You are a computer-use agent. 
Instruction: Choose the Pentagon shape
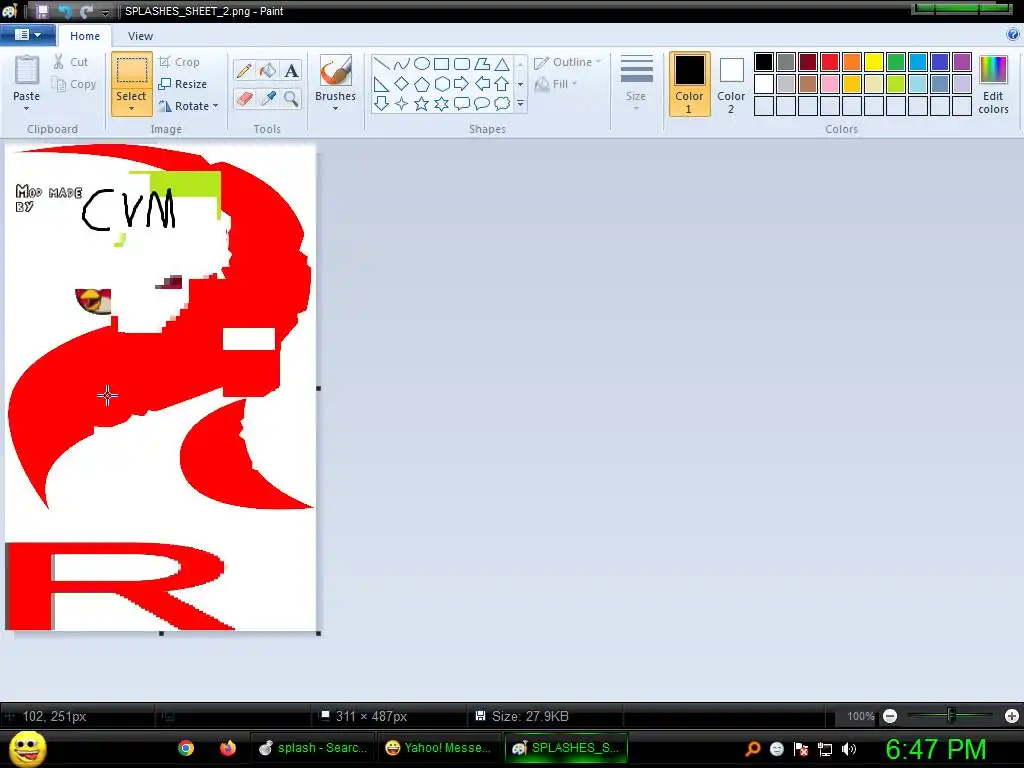click(422, 84)
